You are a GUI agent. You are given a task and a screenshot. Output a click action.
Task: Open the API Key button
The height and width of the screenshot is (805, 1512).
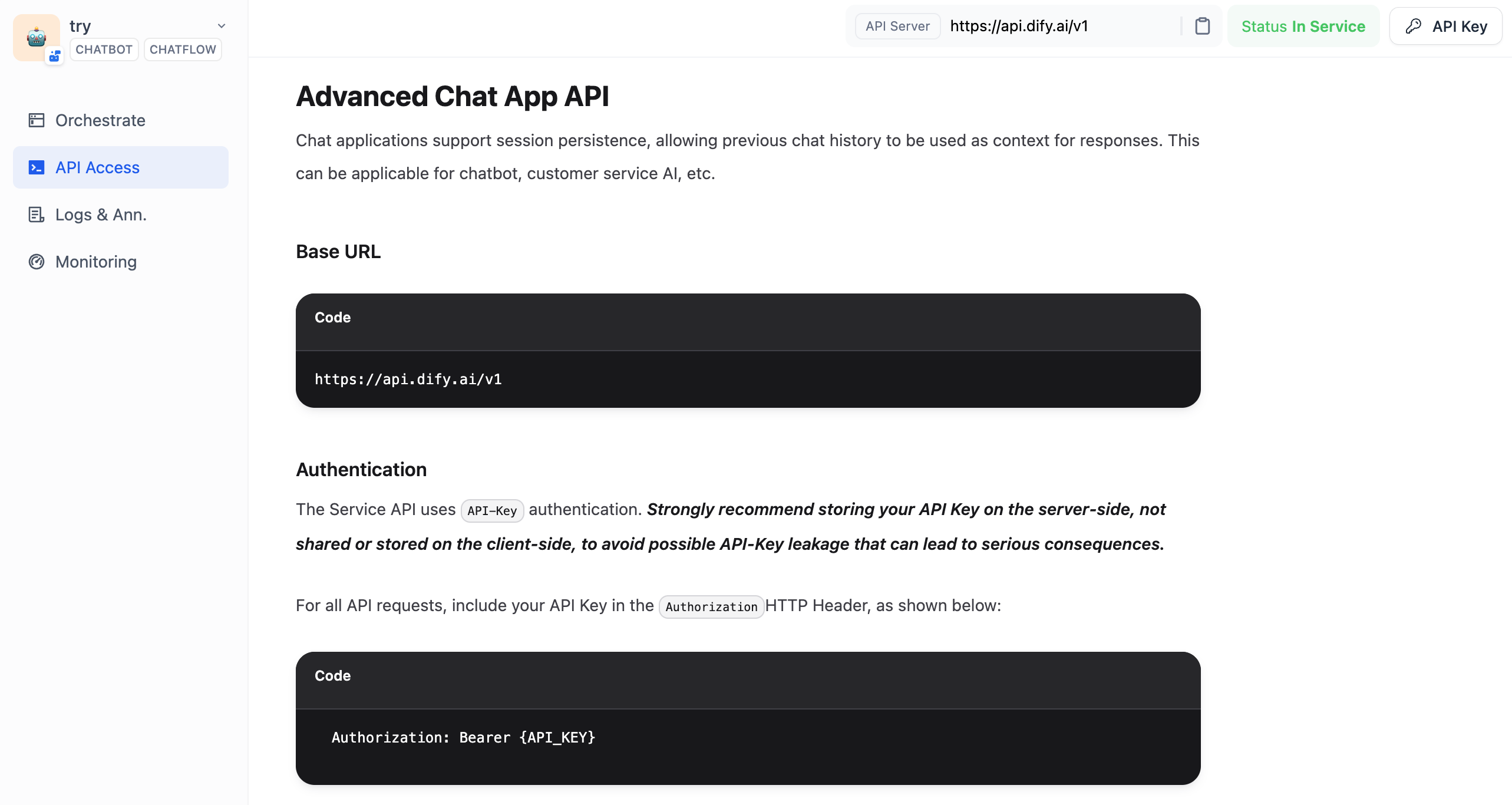click(1445, 26)
